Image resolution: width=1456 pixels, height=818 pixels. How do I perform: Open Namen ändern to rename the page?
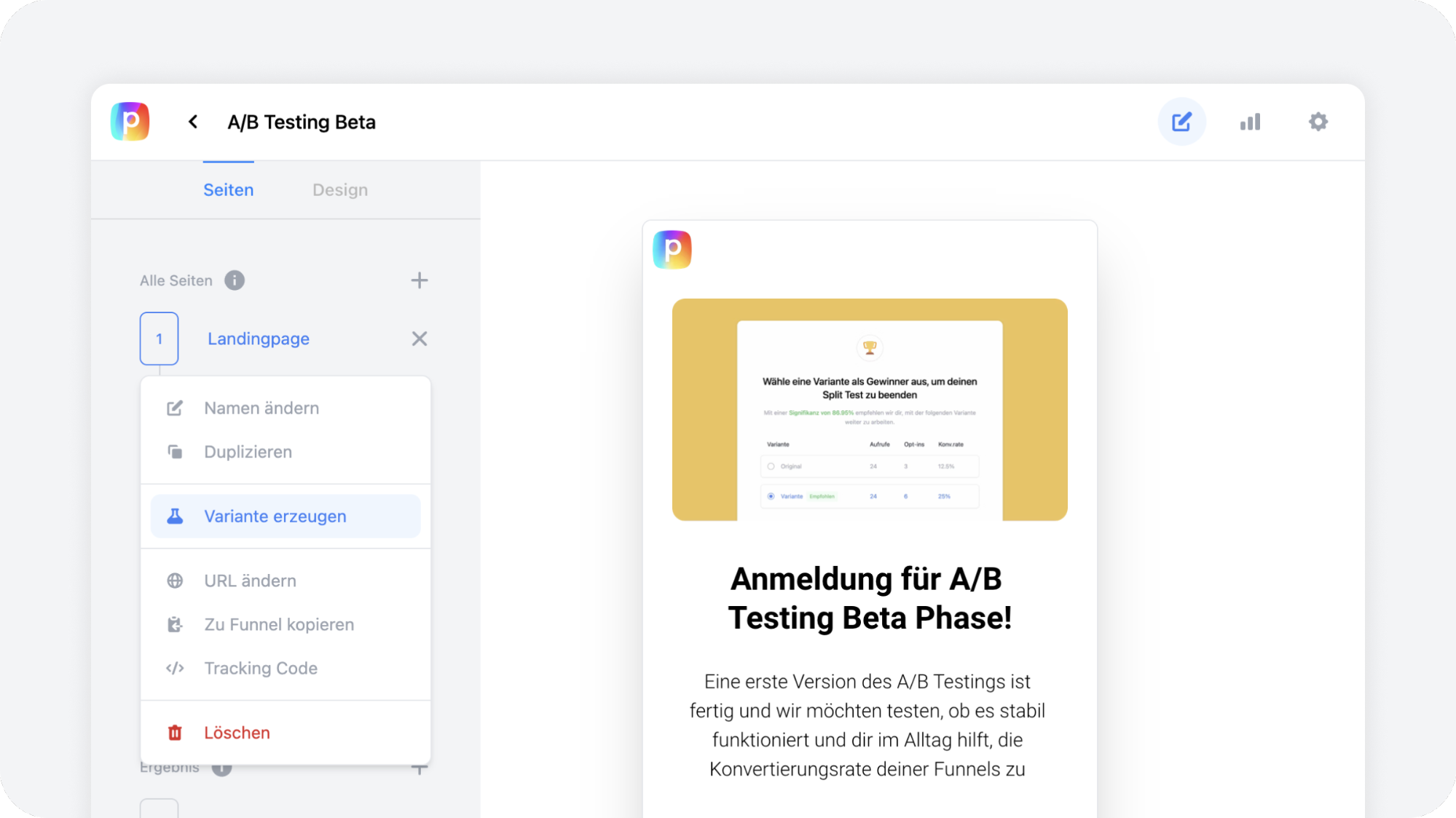tap(261, 408)
